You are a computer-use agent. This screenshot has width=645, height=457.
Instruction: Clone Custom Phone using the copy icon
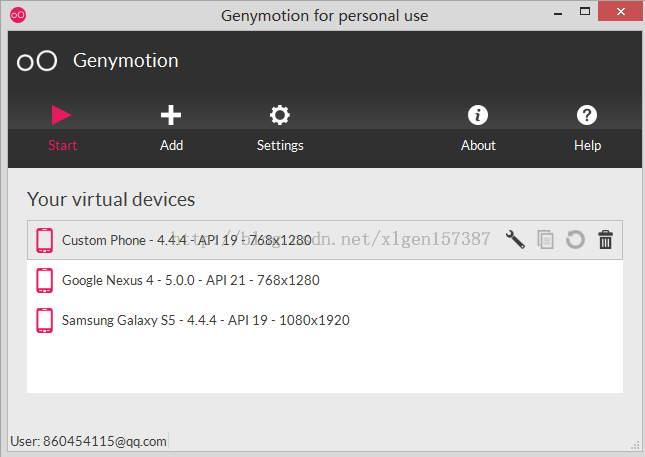[x=545, y=240]
